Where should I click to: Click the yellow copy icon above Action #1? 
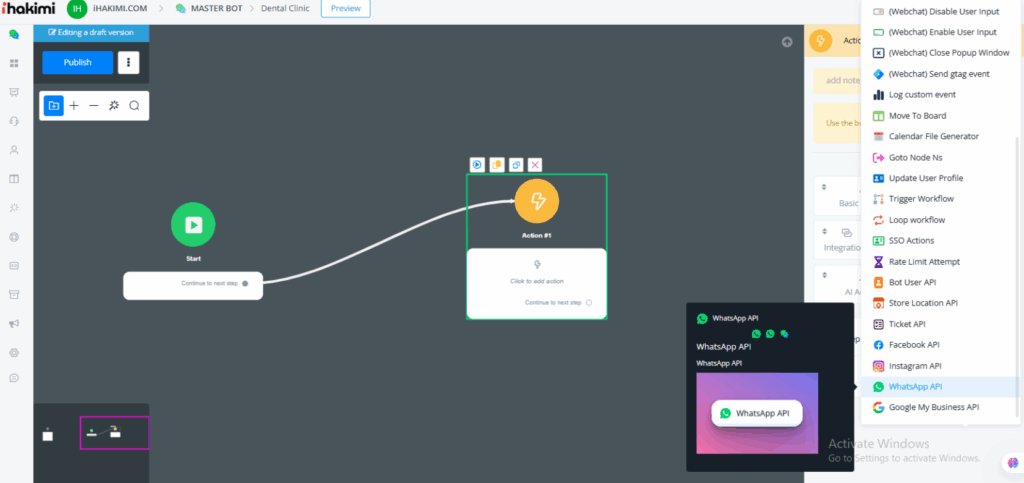pyautogui.click(x=497, y=165)
